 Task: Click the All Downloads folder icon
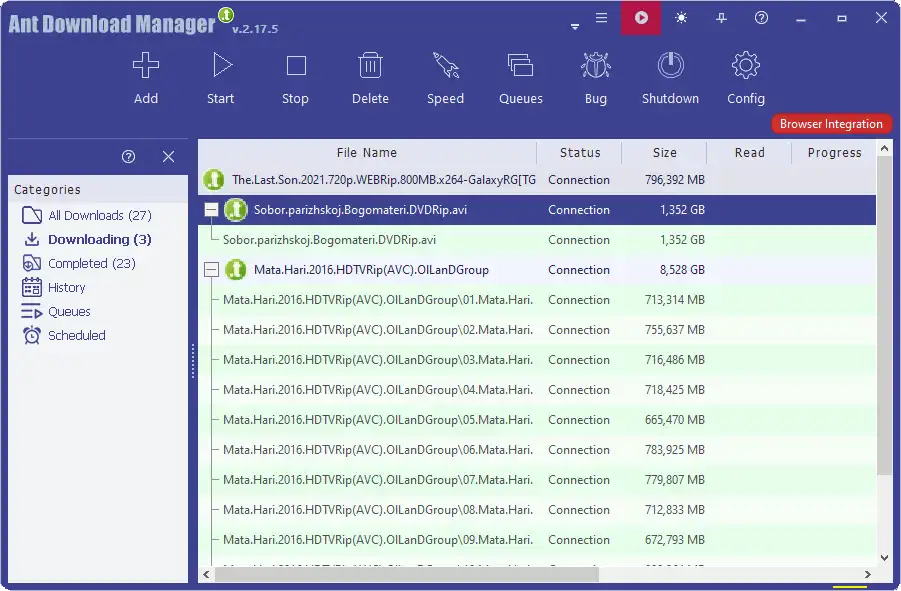(x=32, y=215)
